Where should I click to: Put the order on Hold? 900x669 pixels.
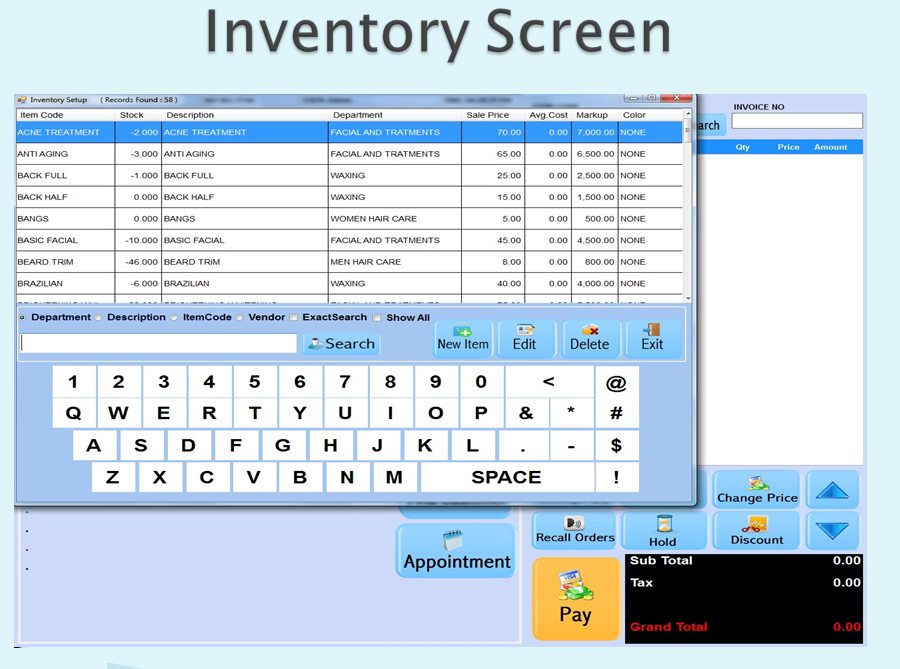(x=663, y=531)
